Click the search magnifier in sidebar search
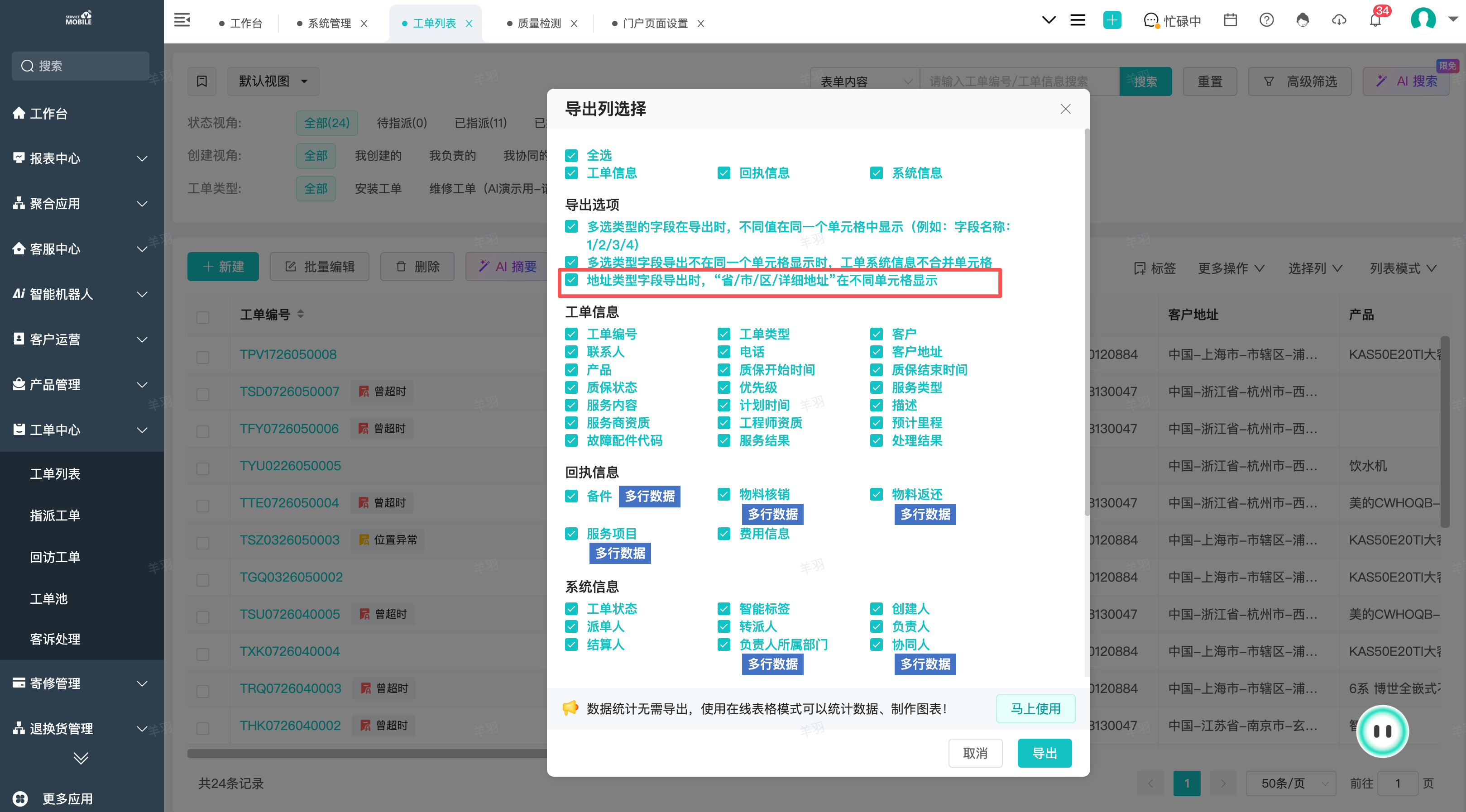Screen dimensions: 1466x812 [27, 66]
